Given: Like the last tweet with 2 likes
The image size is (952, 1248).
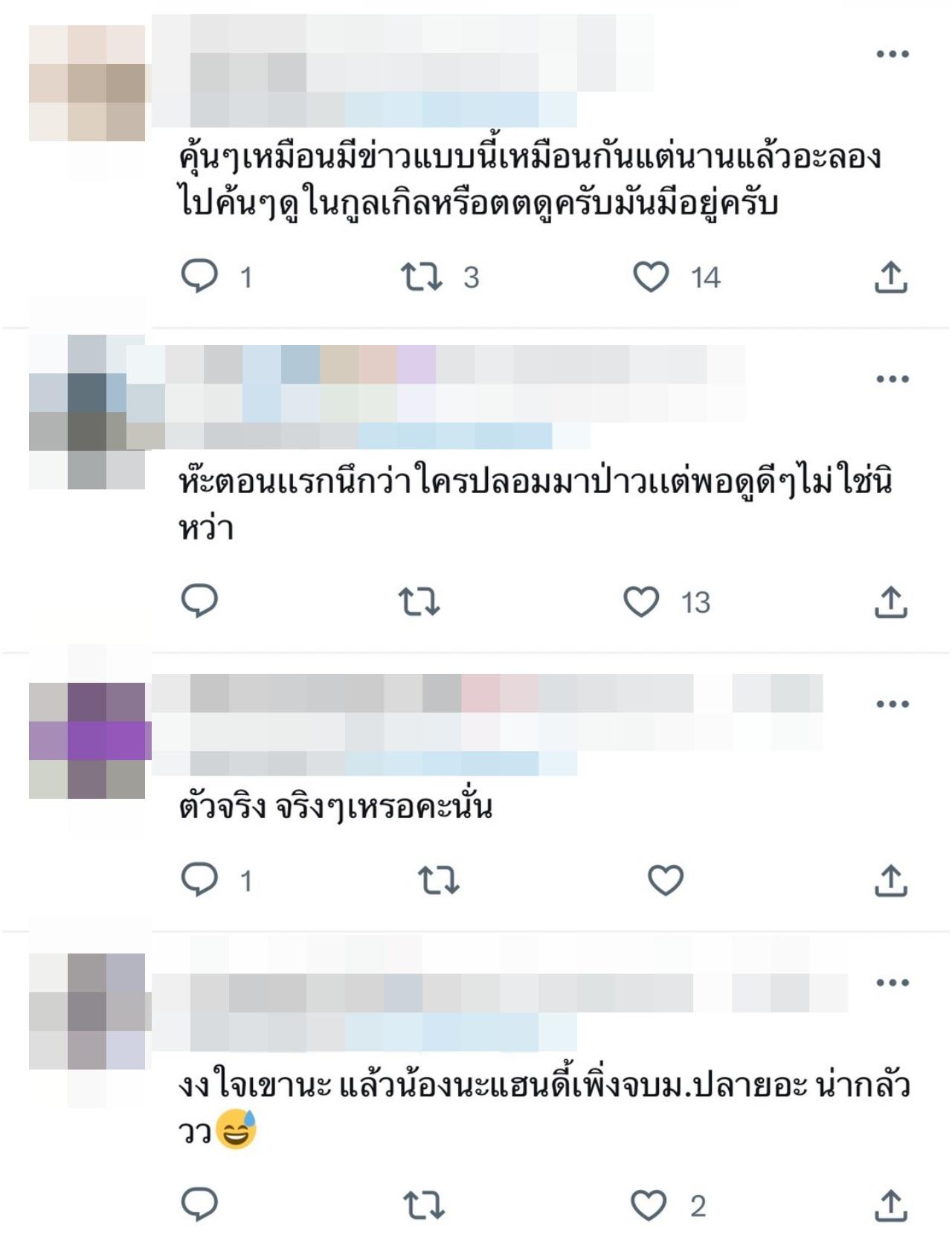Looking at the screenshot, I should click(649, 1205).
